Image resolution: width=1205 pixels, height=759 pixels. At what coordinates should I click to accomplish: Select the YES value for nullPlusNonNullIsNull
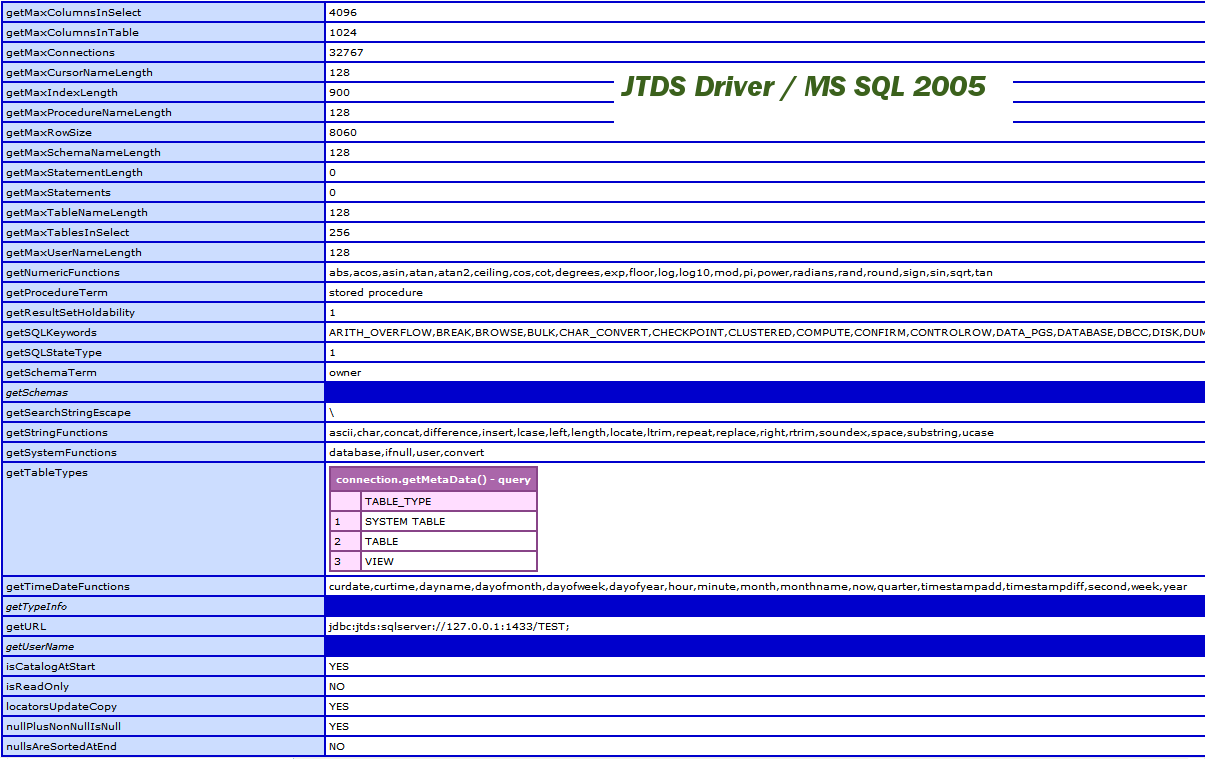[x=339, y=727]
